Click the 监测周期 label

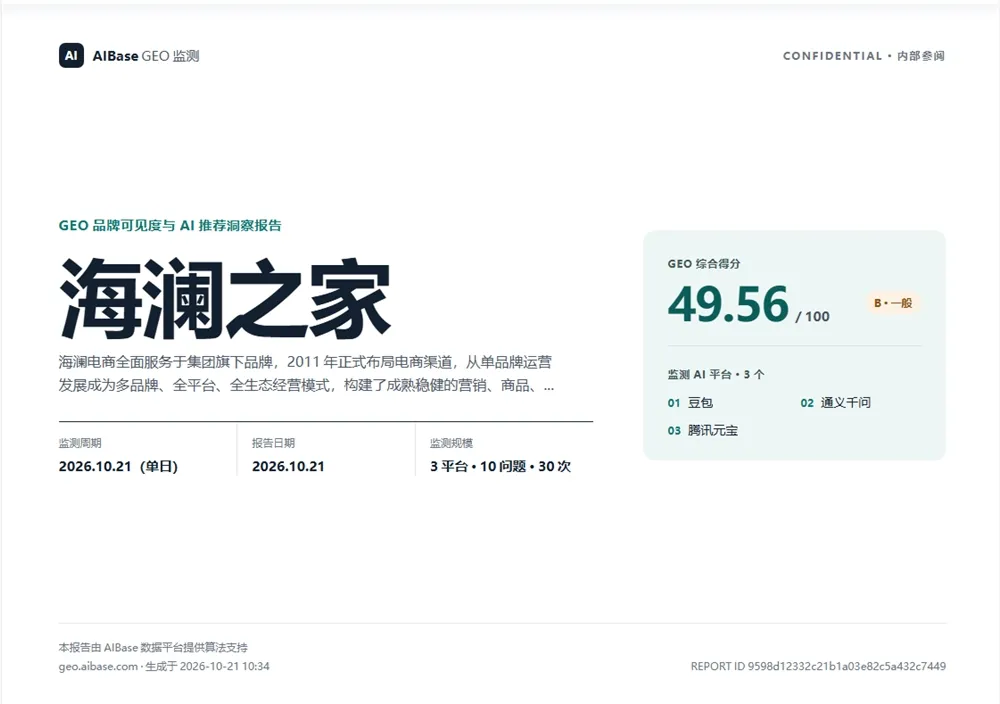pos(80,443)
